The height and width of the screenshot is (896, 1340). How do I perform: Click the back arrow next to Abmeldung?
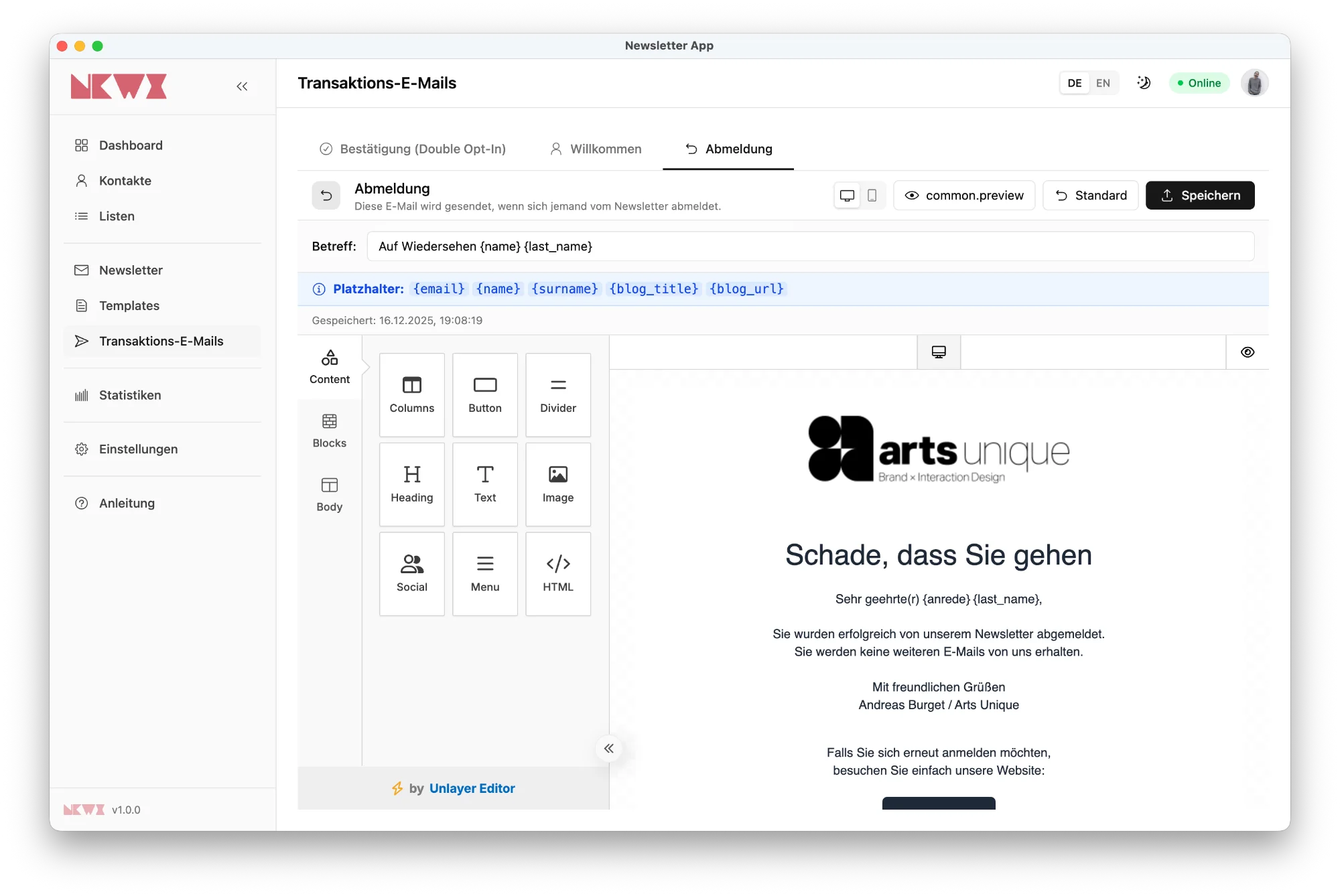(x=326, y=196)
